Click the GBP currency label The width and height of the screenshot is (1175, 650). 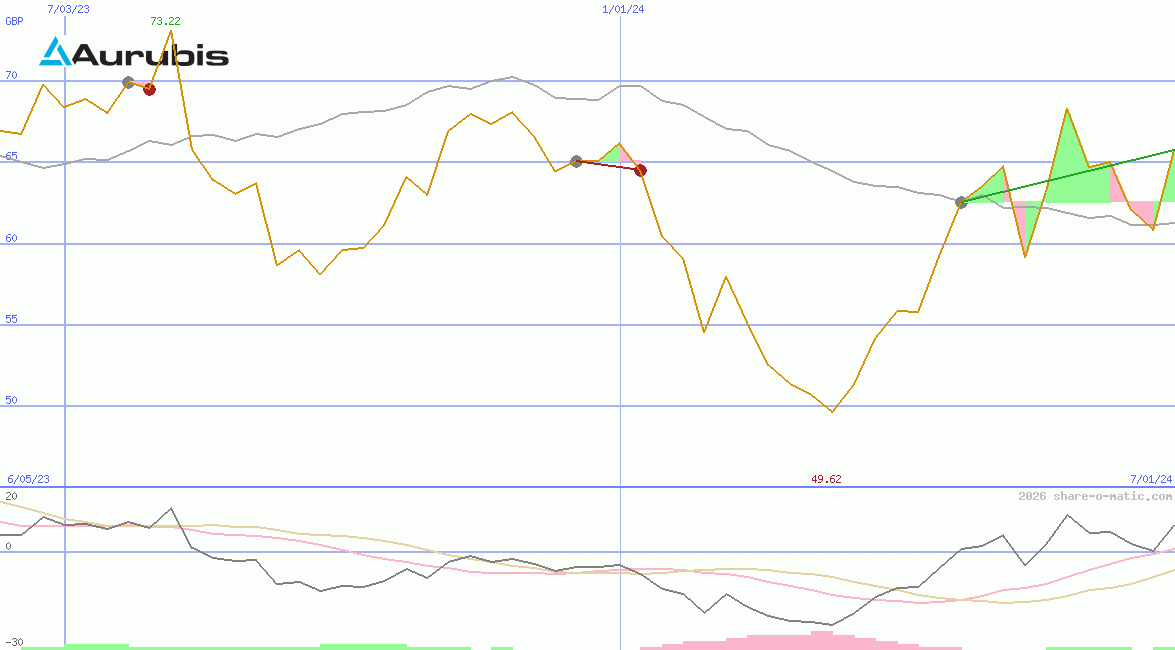pos(14,21)
